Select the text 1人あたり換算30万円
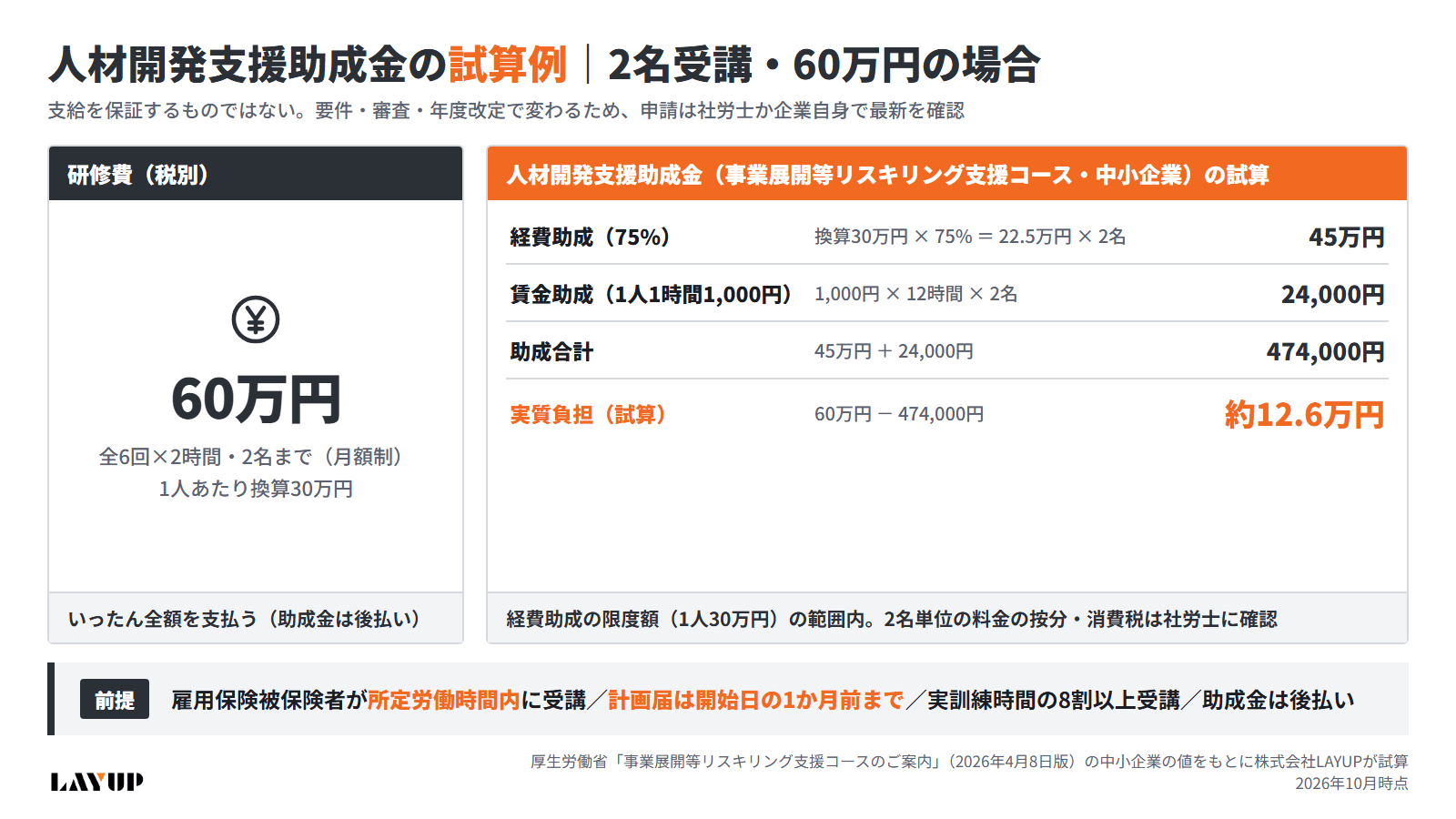 (x=256, y=489)
